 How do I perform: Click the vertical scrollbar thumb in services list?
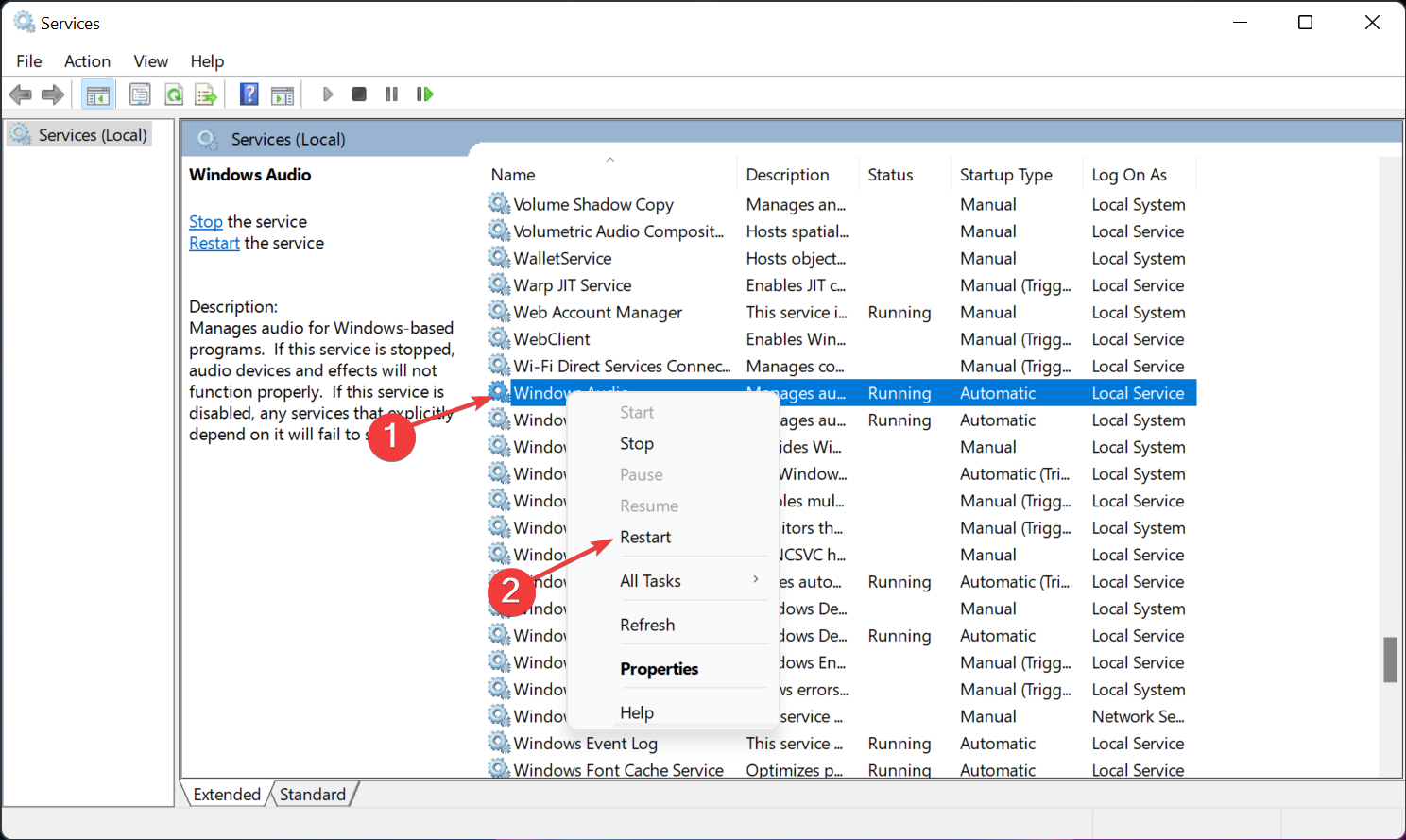(1390, 660)
